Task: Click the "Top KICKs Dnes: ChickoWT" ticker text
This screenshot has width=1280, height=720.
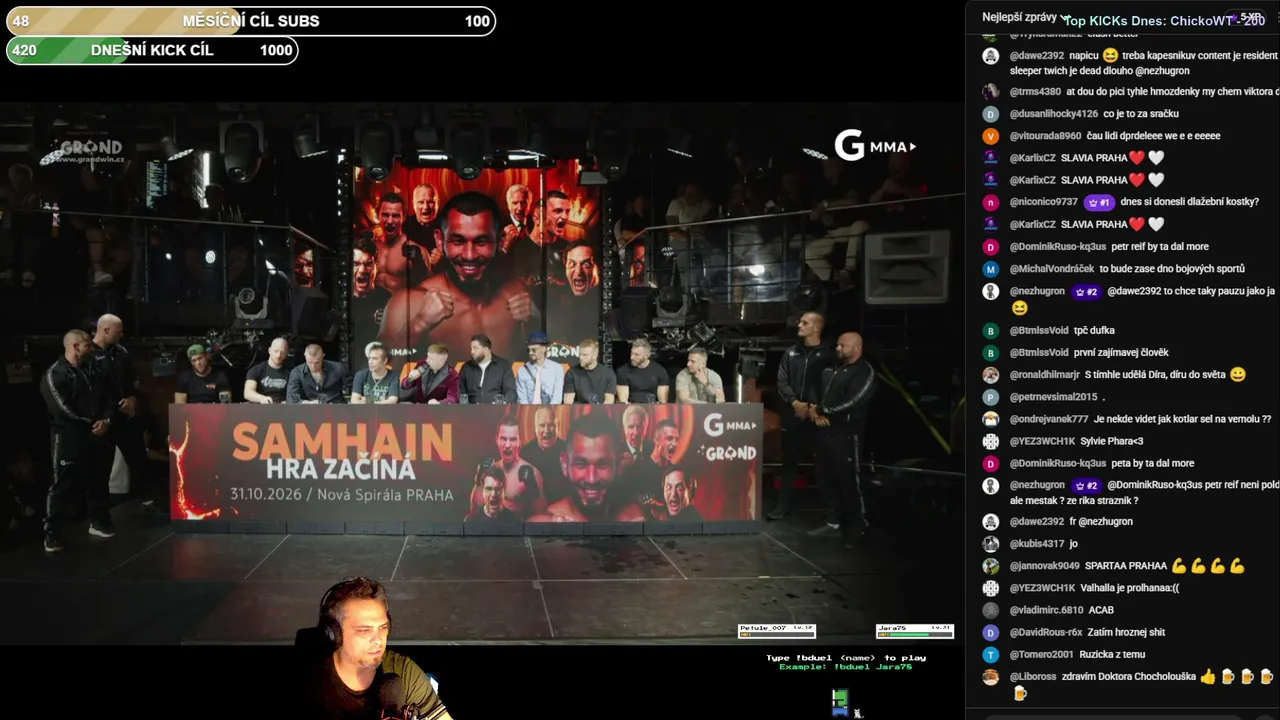Action: 1164,21
